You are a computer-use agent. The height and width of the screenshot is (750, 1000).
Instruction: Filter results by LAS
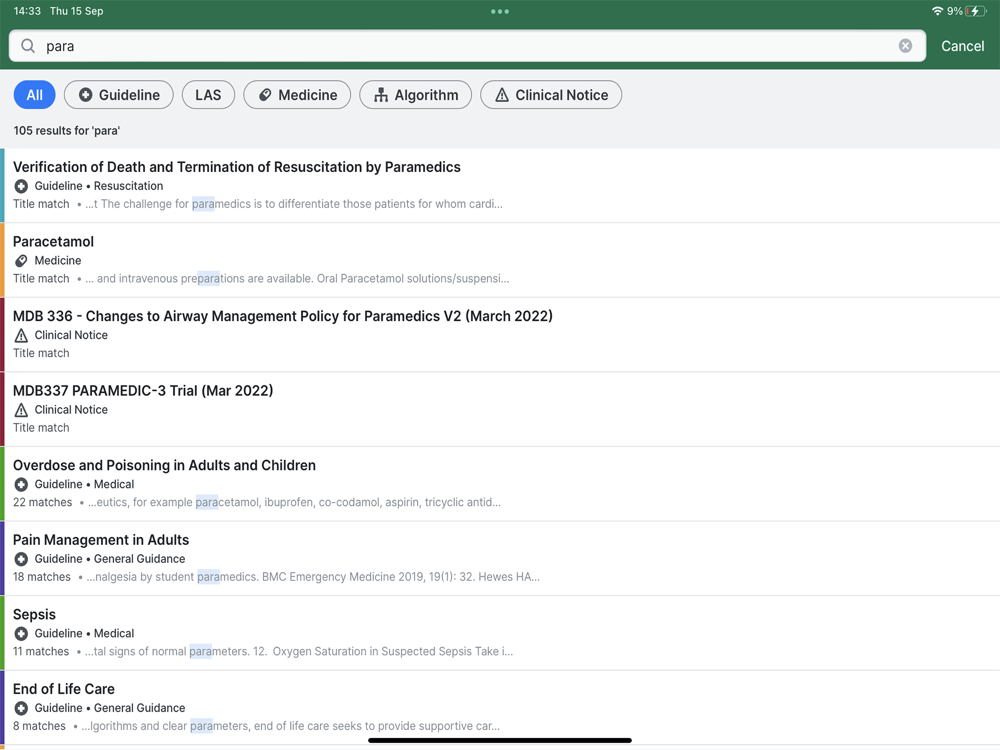208,95
